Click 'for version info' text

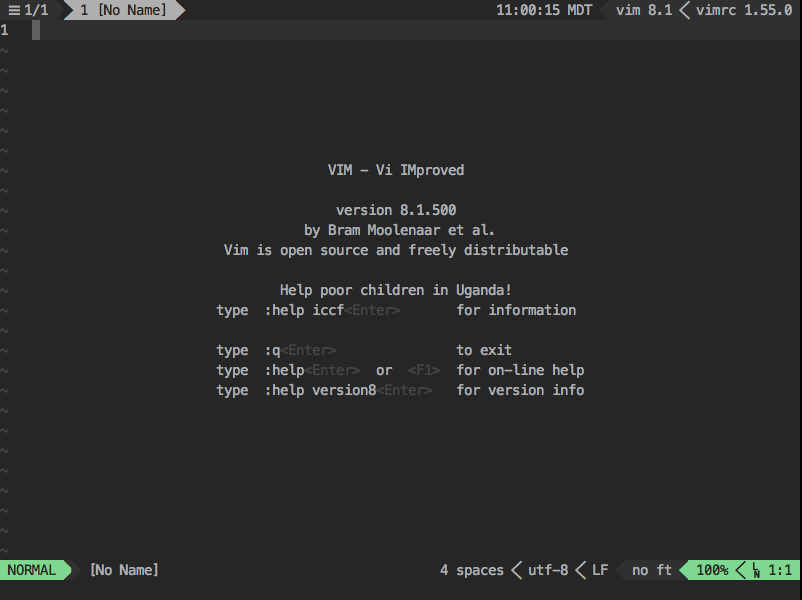tap(520, 390)
